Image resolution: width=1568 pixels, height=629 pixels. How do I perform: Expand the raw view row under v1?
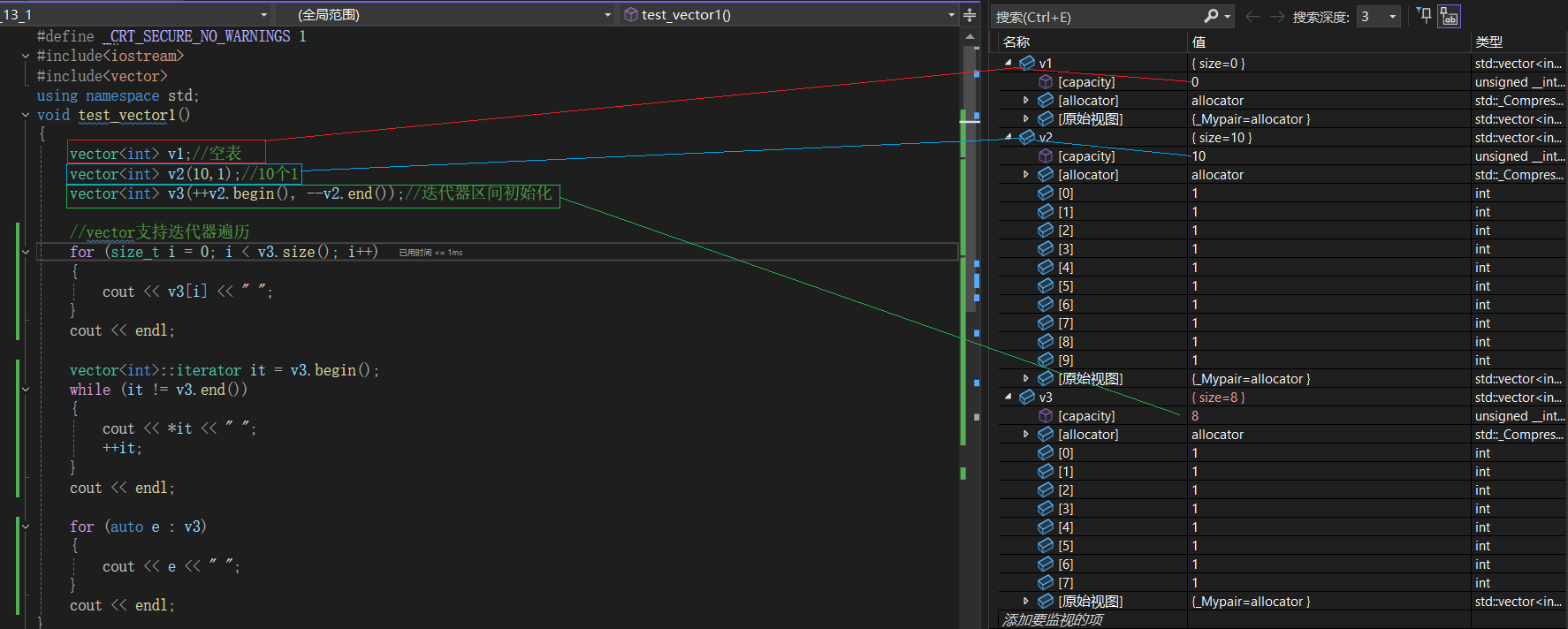point(1025,118)
